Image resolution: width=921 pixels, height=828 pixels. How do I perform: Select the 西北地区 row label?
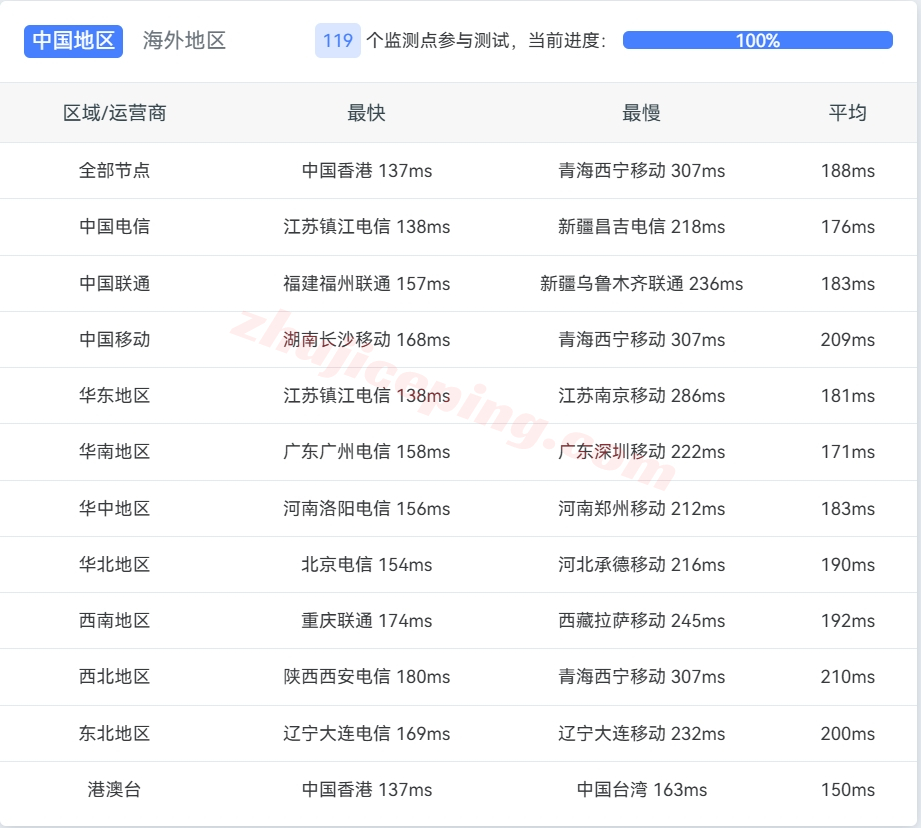pyautogui.click(x=115, y=676)
